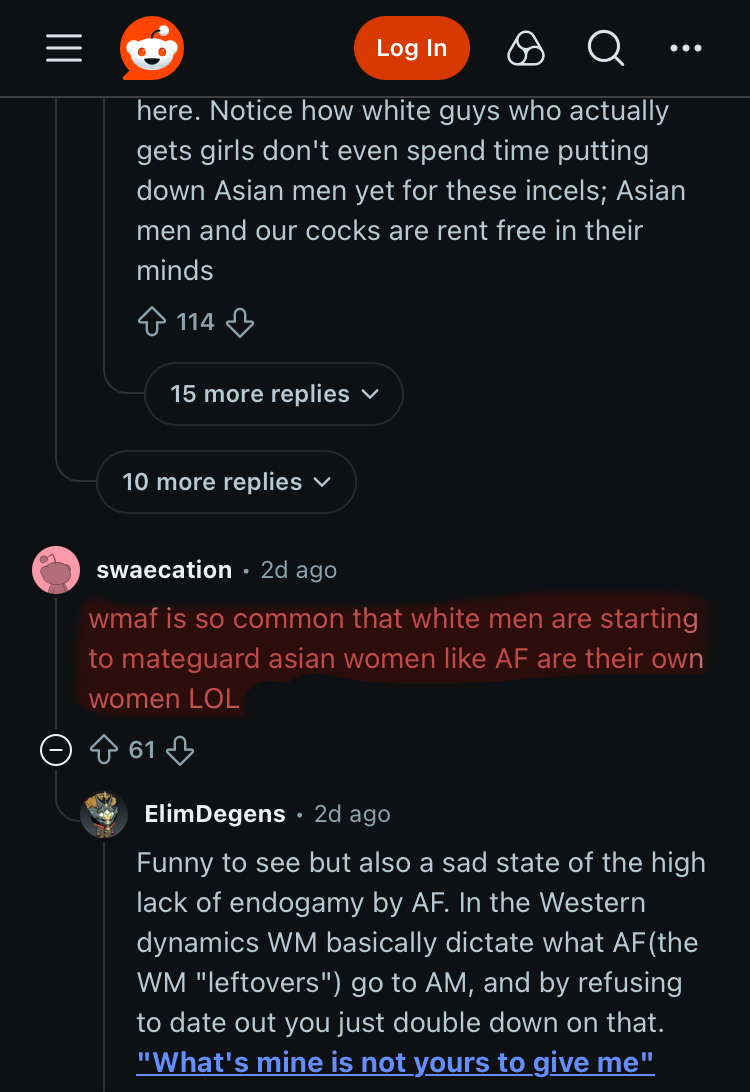750x1092 pixels.
Task: Upvote the comment with 114 points
Action: (152, 322)
